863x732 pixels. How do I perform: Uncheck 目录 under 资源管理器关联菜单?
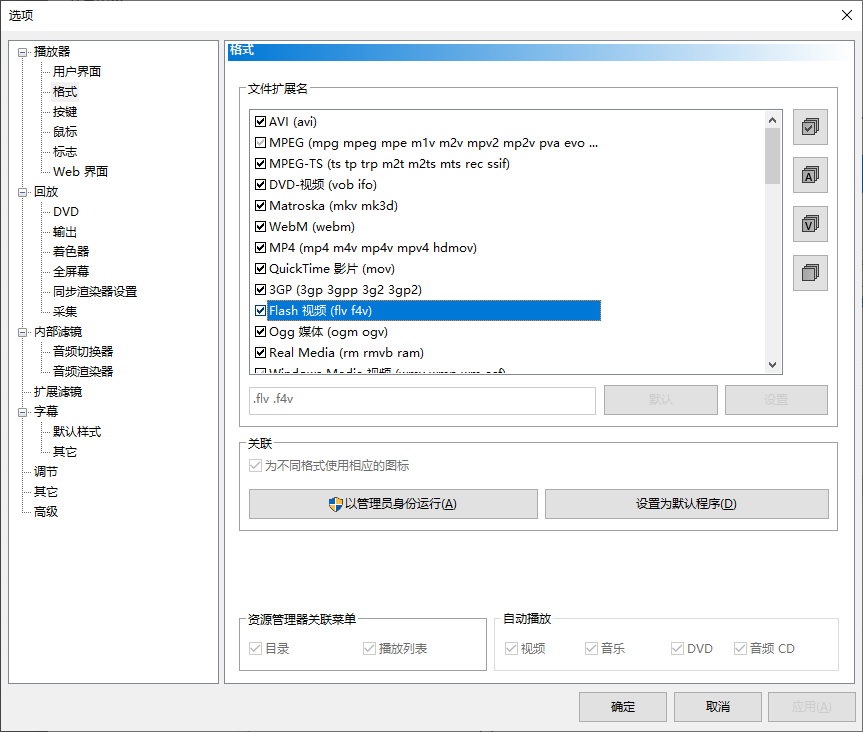(x=256, y=648)
